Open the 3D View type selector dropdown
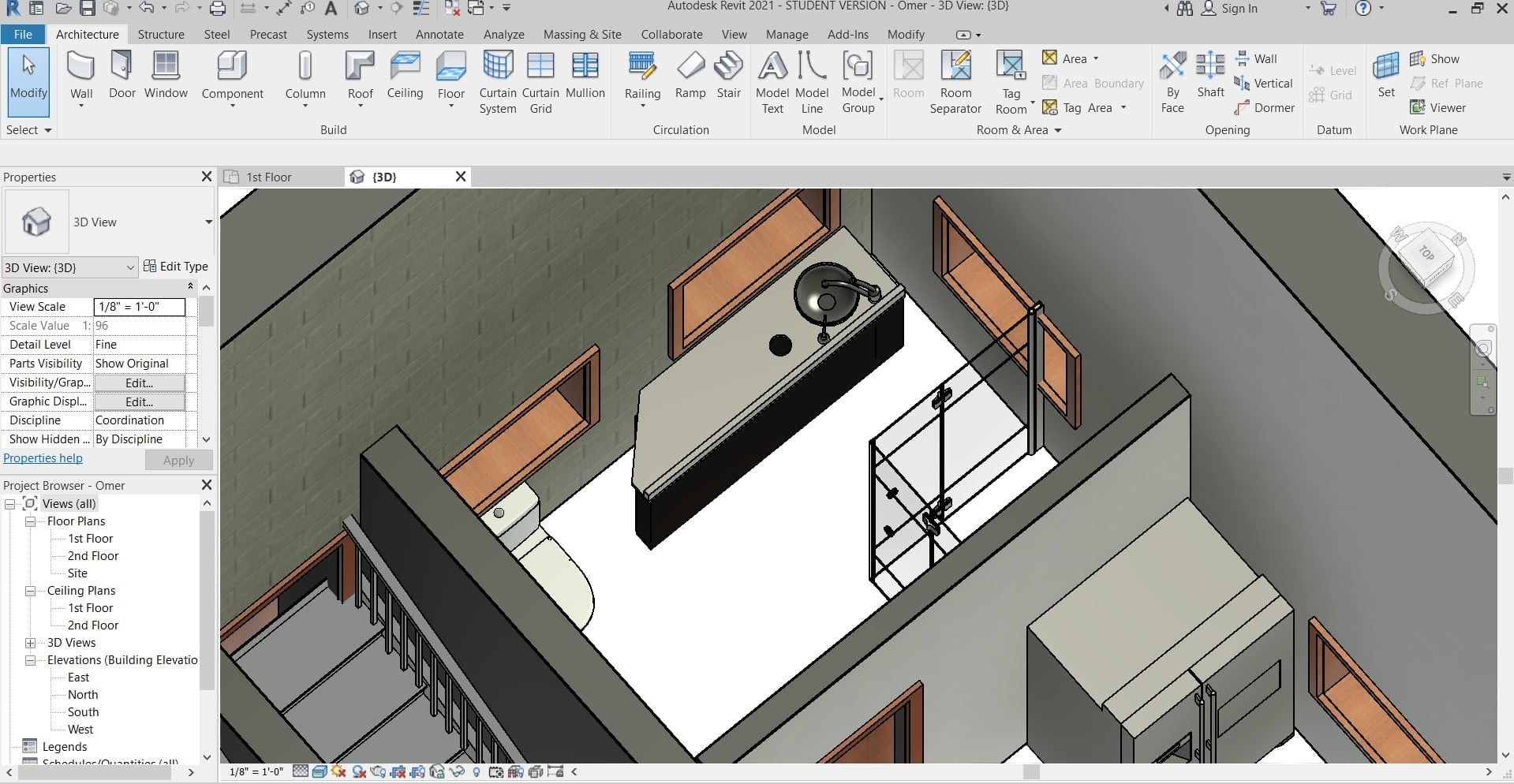 click(x=208, y=222)
